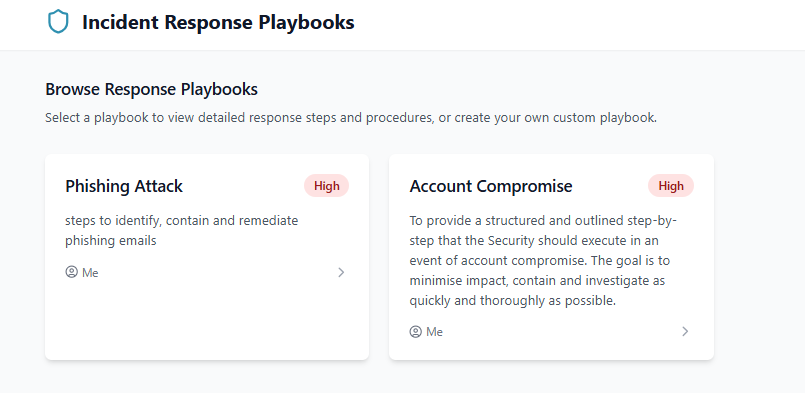
Task: Click the "Me" author label on Phishing card
Action: (90, 273)
